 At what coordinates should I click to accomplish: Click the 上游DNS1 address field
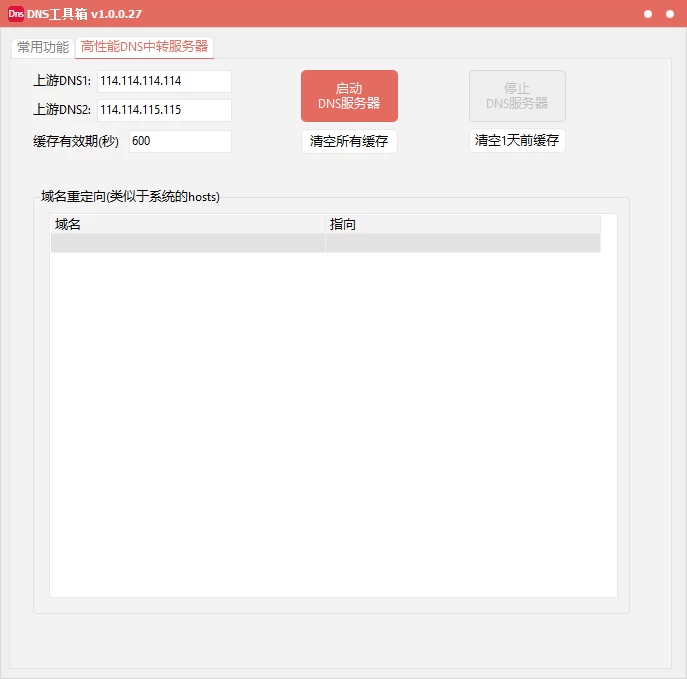(x=164, y=81)
